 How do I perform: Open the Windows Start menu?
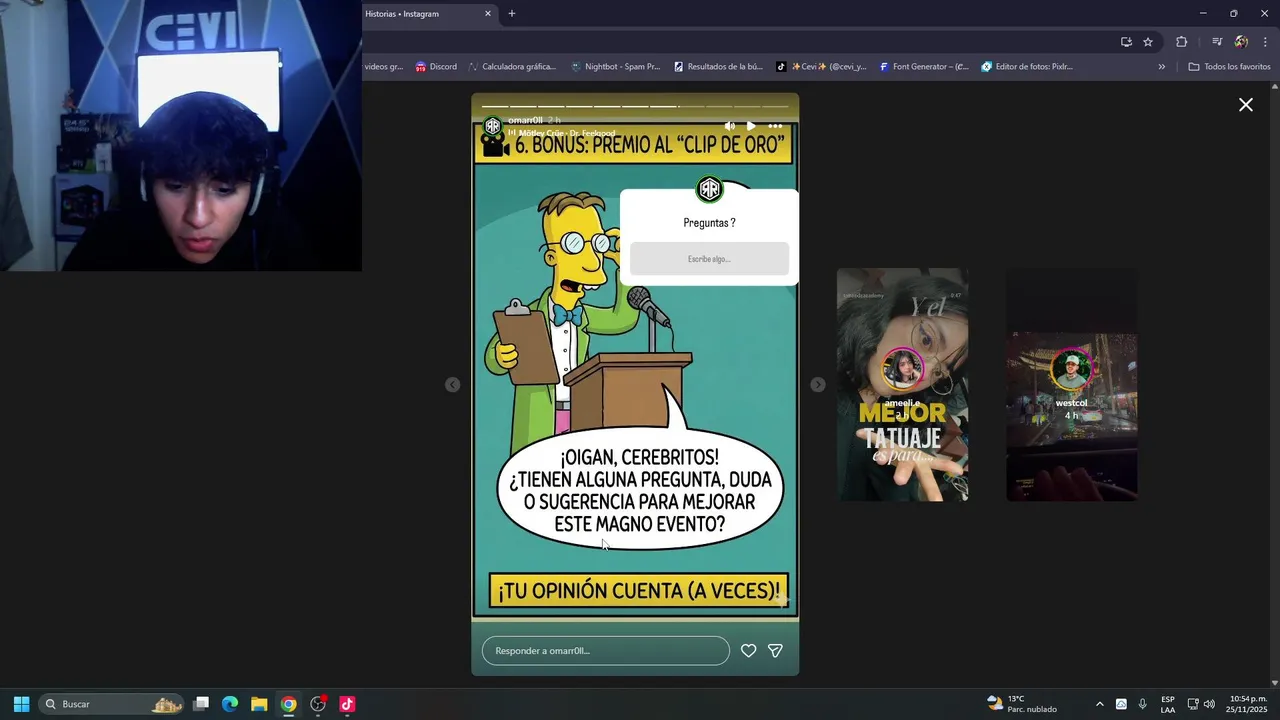[21, 704]
